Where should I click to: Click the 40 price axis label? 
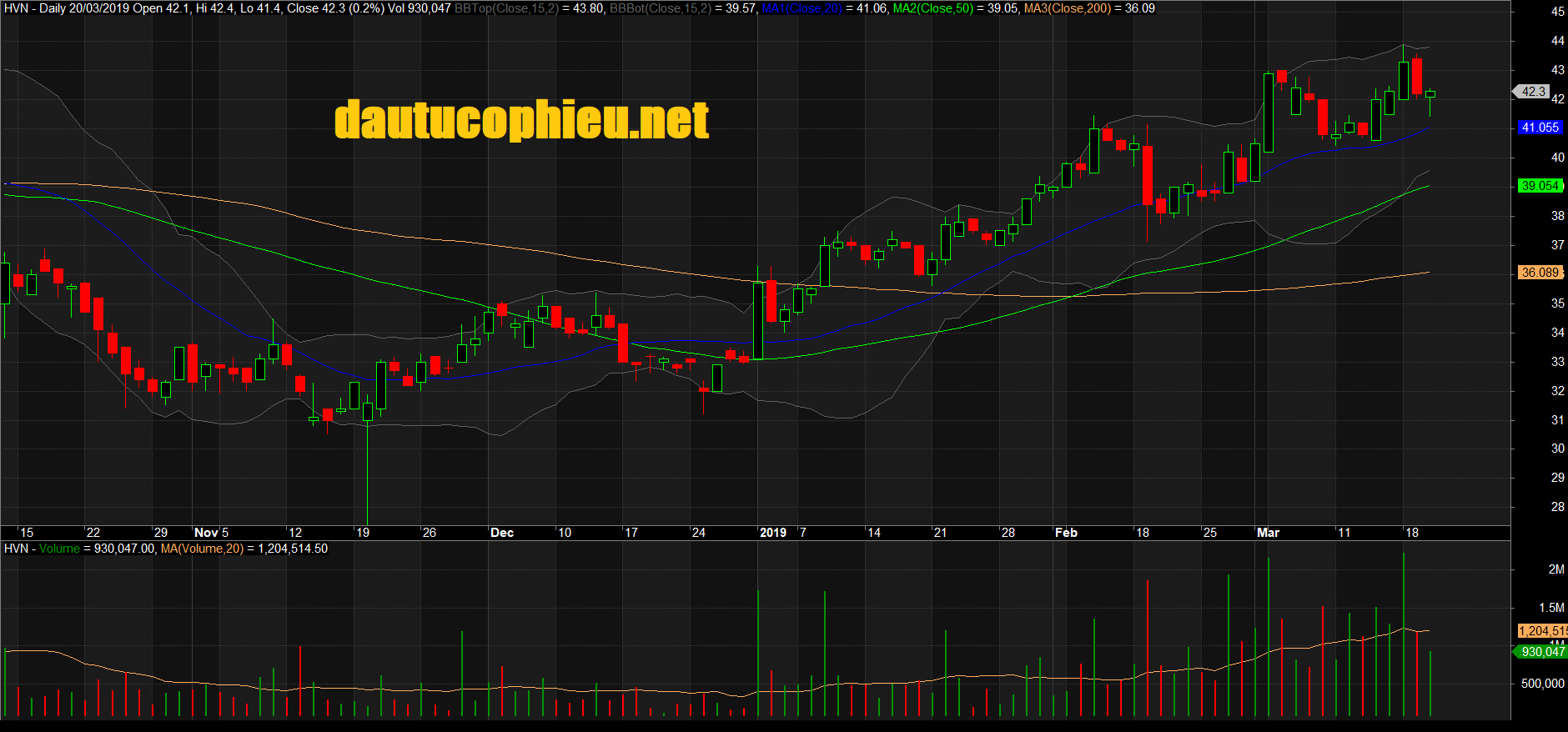pos(1557,158)
